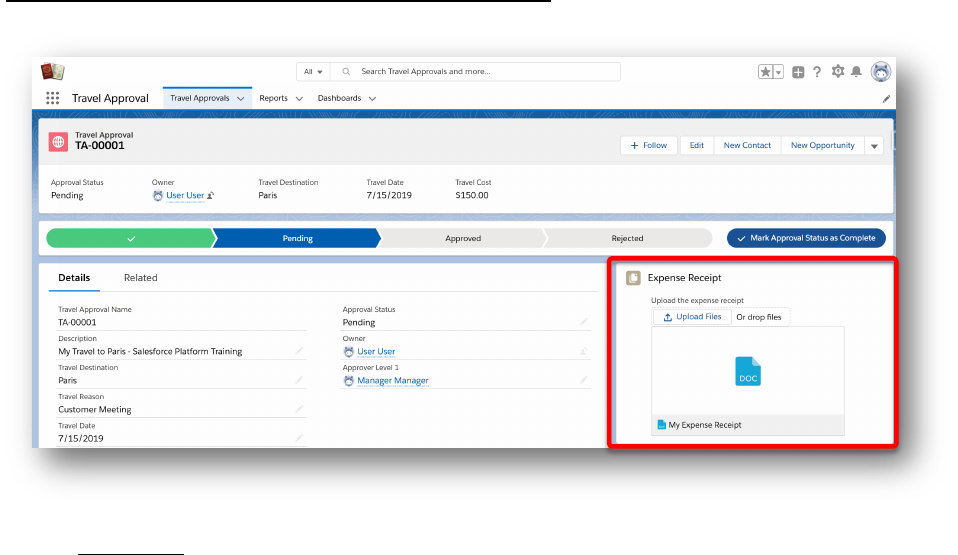Click the TA-00001 Travel Approval Name value

pos(77,322)
